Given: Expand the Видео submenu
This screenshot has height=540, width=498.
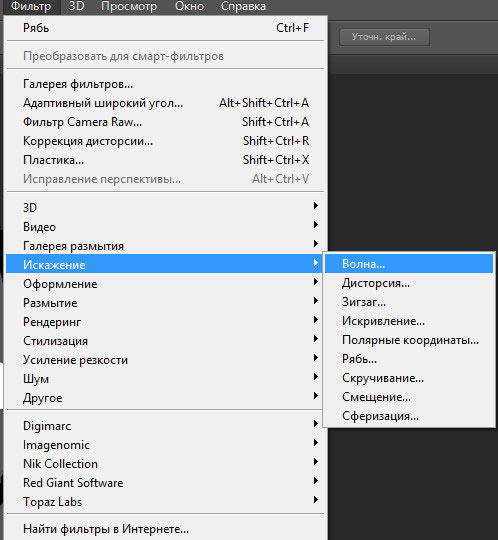Looking at the screenshot, I should (x=165, y=227).
